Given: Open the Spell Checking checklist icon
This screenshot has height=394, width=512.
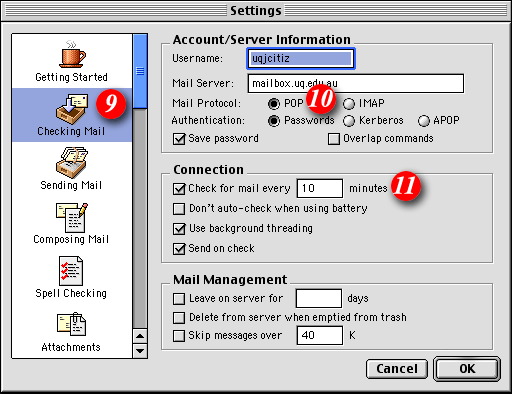Looking at the screenshot, I should click(71, 271).
